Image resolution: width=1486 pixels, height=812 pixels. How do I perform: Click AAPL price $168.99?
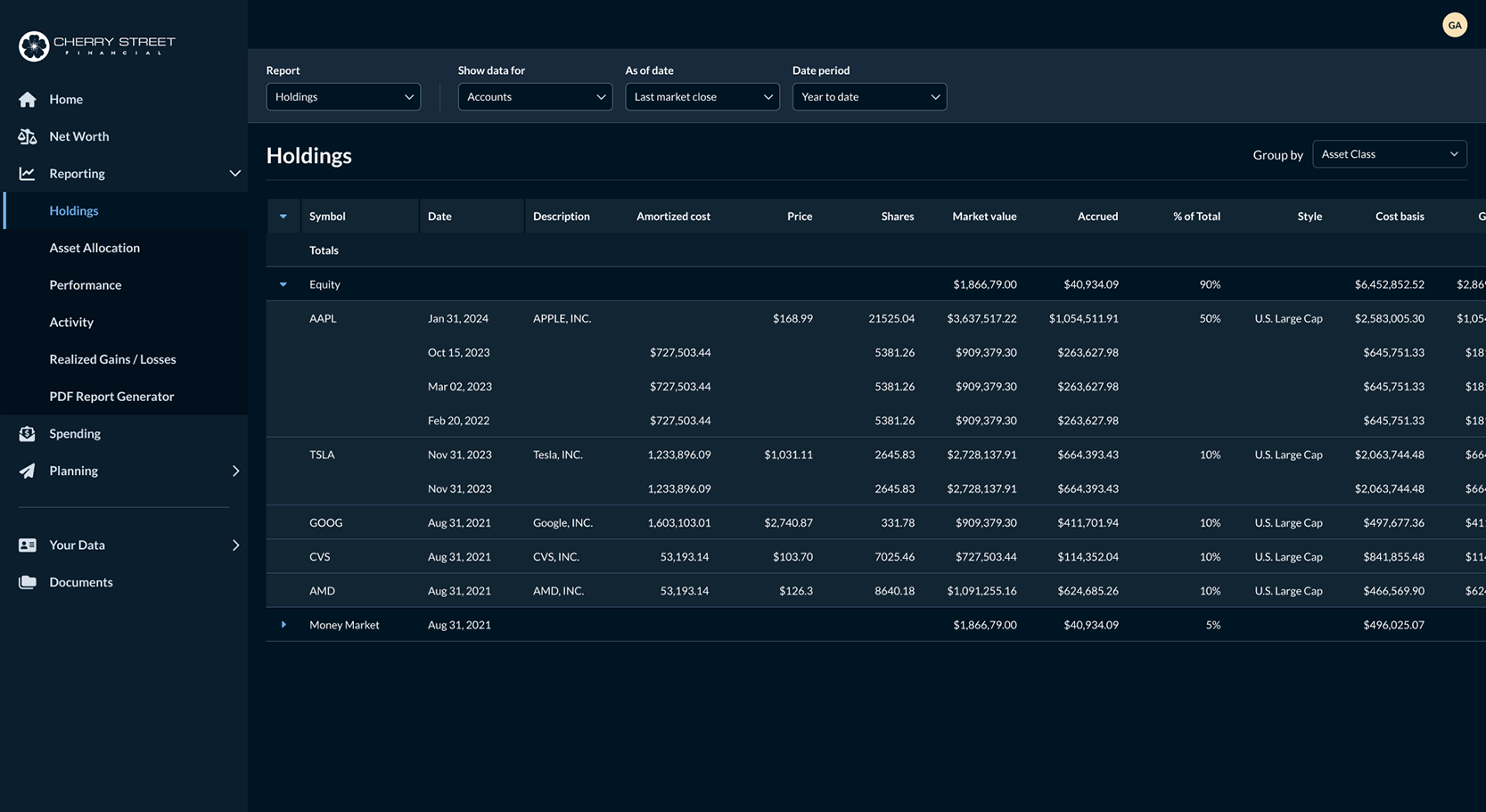click(x=792, y=318)
